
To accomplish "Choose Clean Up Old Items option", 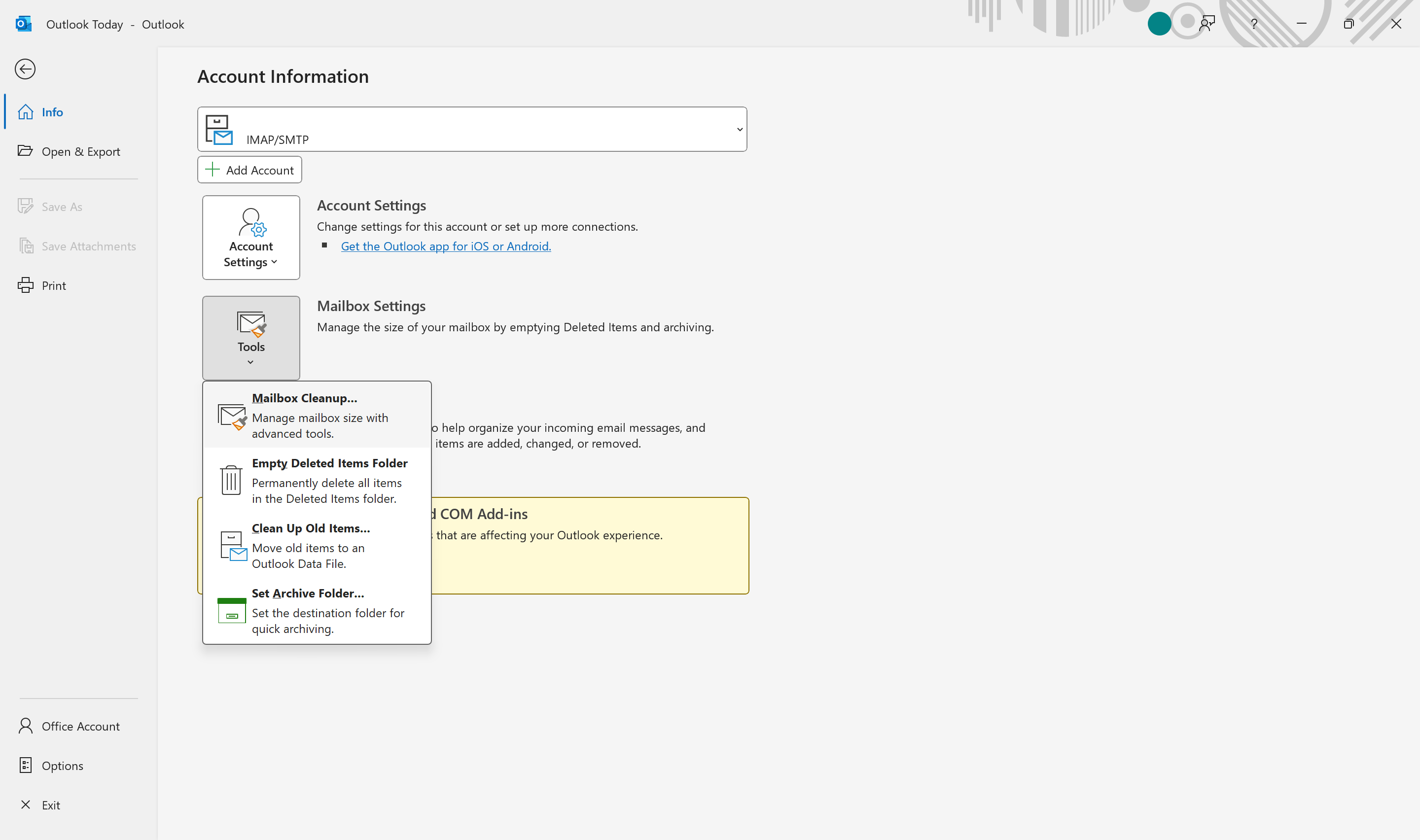I will (x=317, y=546).
